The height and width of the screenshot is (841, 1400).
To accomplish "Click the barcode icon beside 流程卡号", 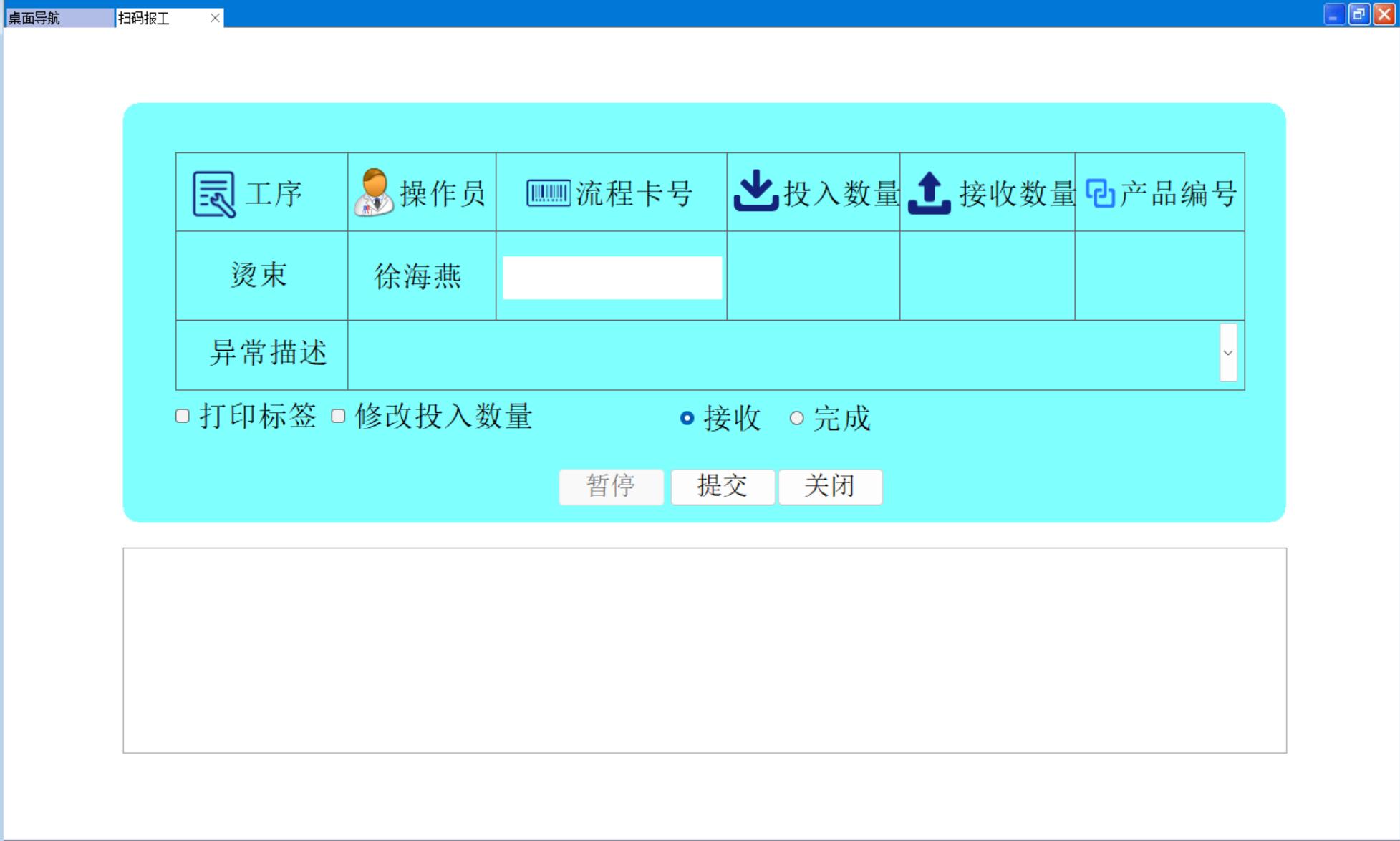I will (x=548, y=193).
